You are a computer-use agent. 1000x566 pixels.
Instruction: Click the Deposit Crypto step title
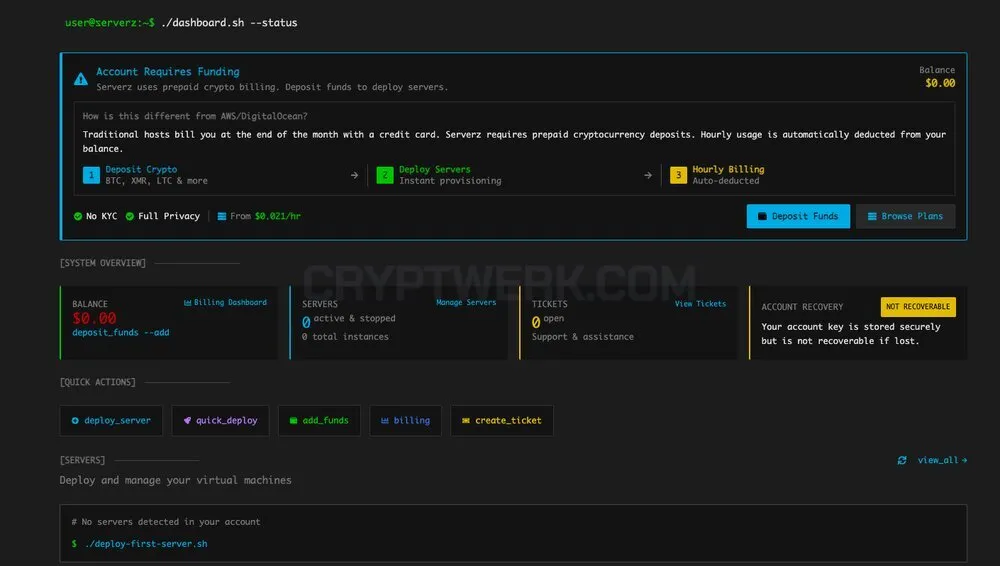pyautogui.click(x=141, y=169)
